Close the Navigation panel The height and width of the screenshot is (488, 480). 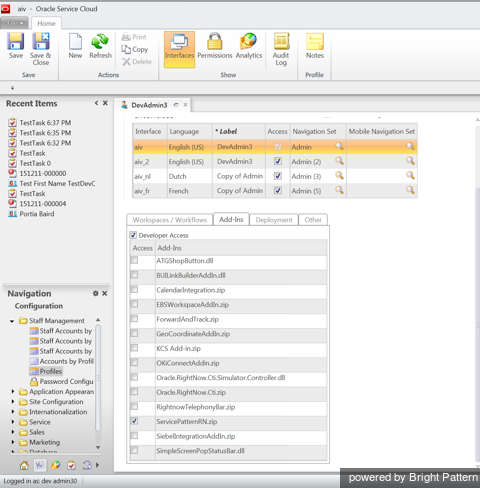click(x=105, y=293)
